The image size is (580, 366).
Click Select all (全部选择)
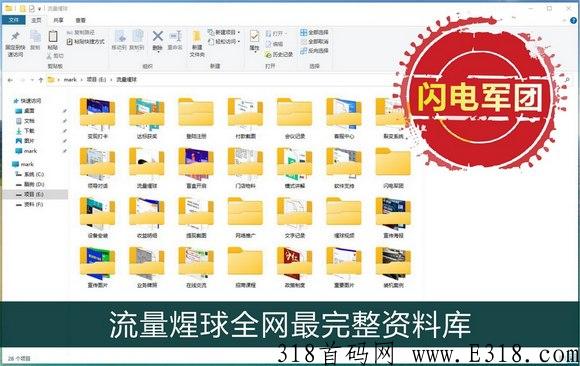[314, 33]
